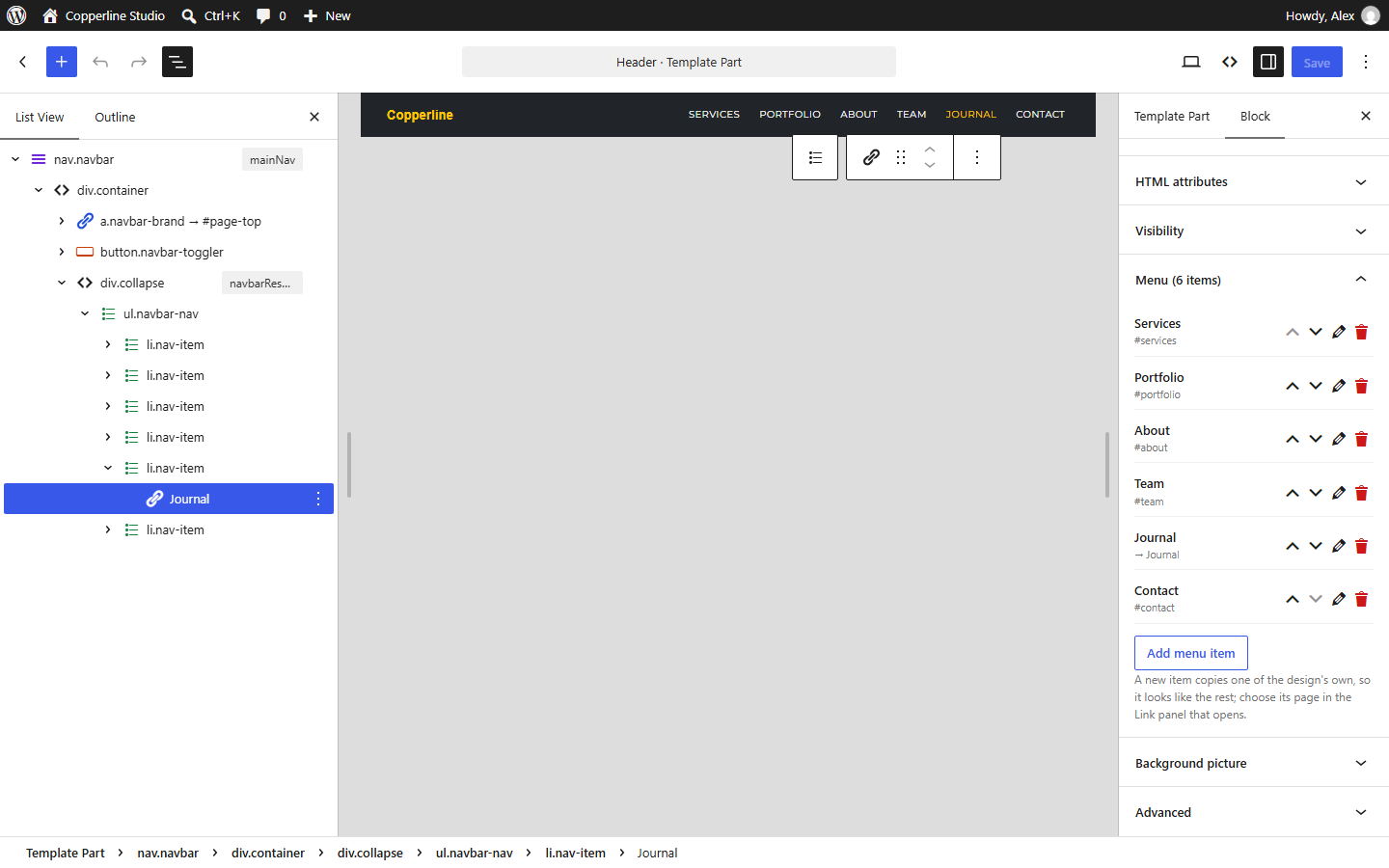Close the settings sidebar
This screenshot has width=1389, height=868.
pyautogui.click(x=1366, y=116)
